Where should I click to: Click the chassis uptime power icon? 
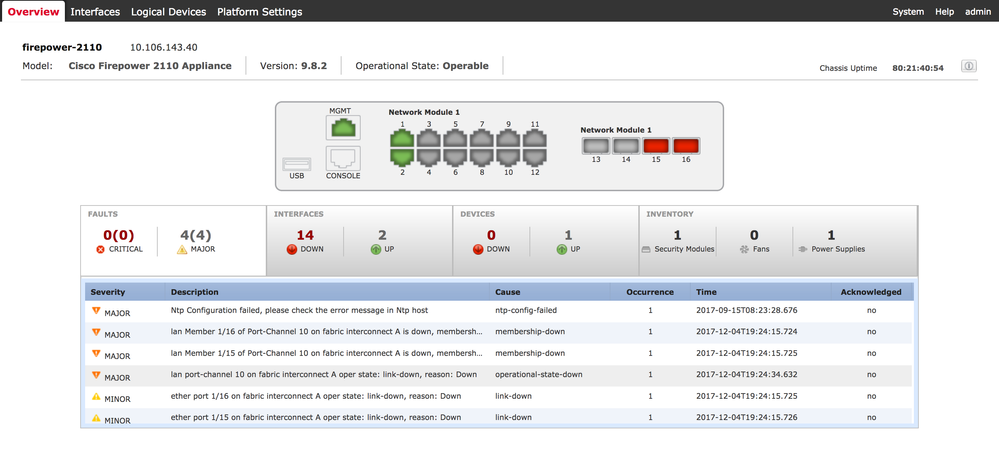click(968, 66)
